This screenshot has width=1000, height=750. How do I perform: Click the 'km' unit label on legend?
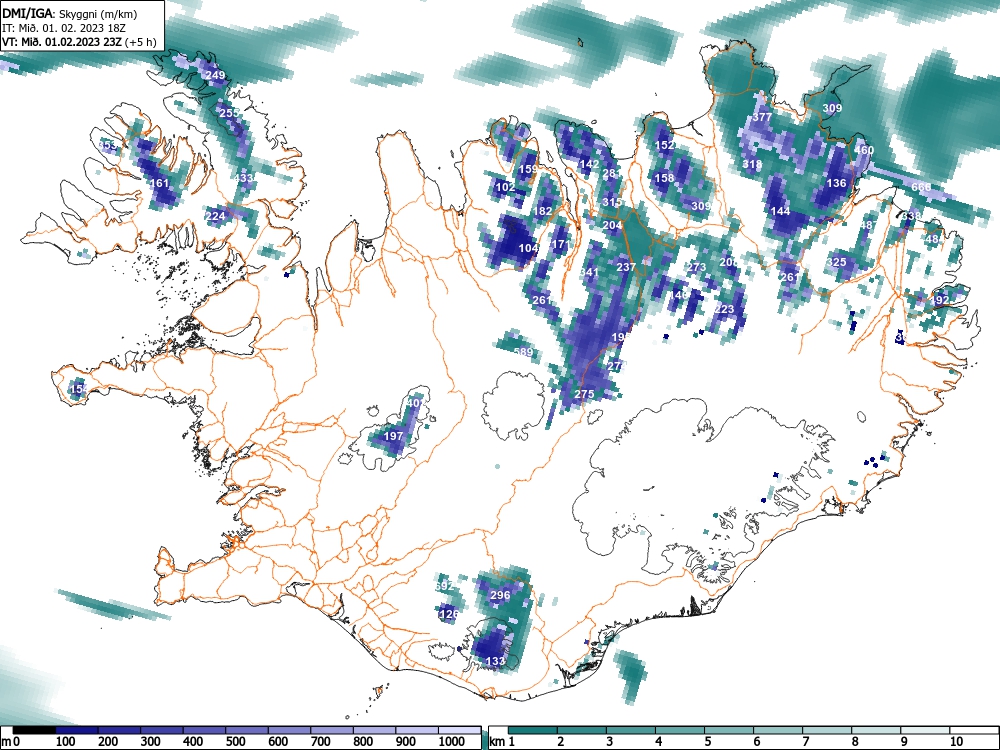tap(497, 741)
